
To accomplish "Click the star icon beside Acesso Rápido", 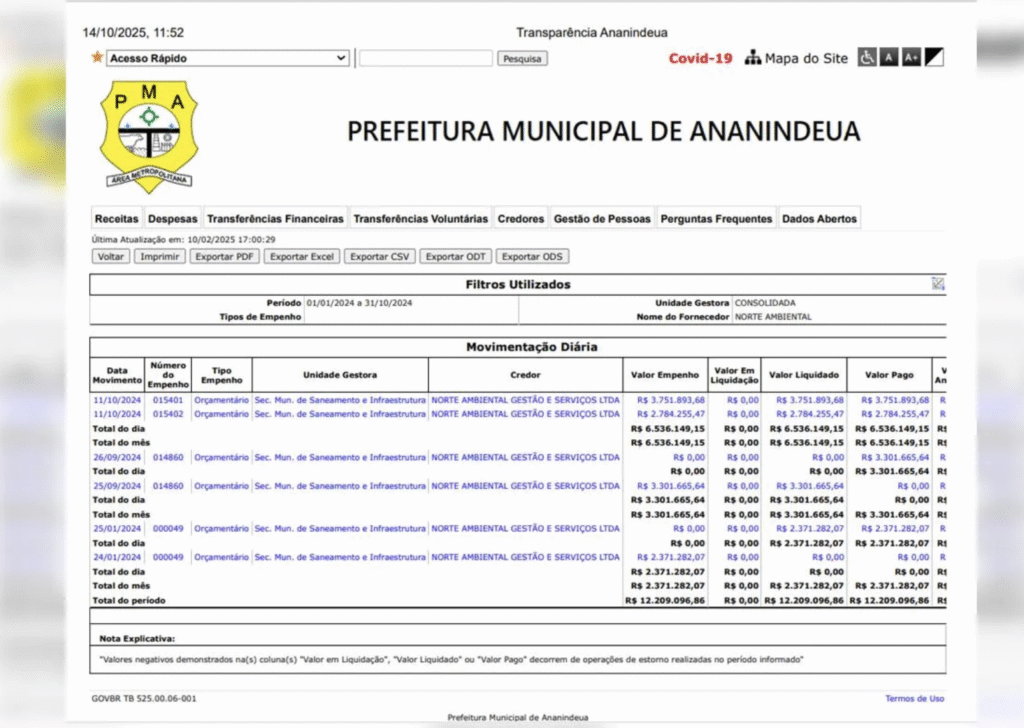I will pos(97,58).
